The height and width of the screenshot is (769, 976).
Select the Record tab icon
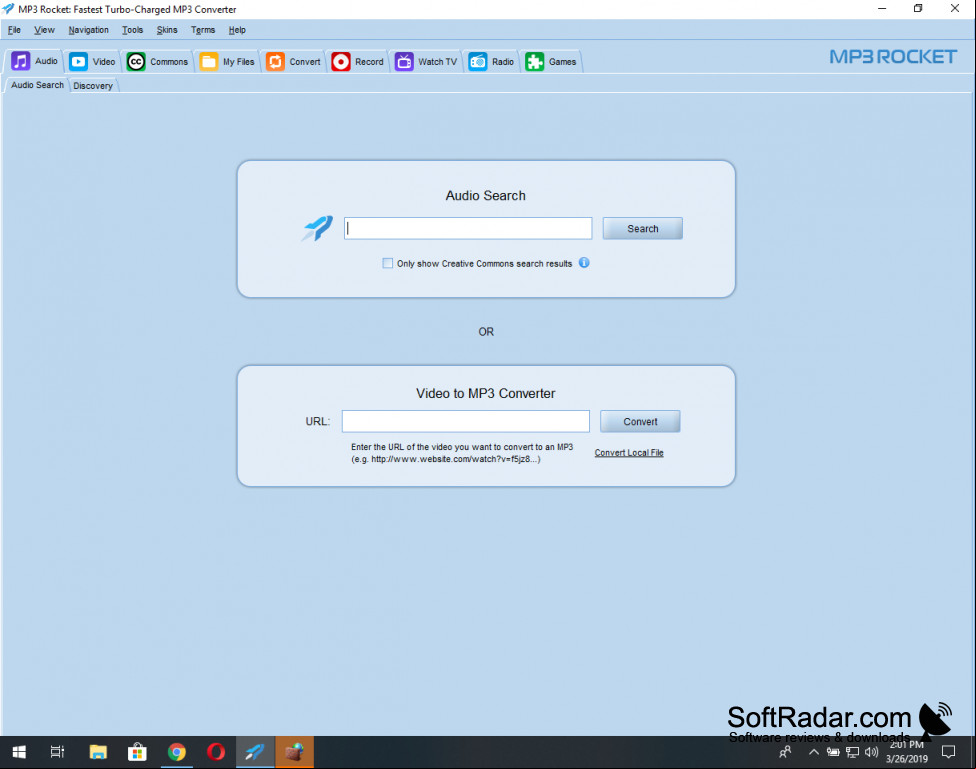[x=358, y=62]
